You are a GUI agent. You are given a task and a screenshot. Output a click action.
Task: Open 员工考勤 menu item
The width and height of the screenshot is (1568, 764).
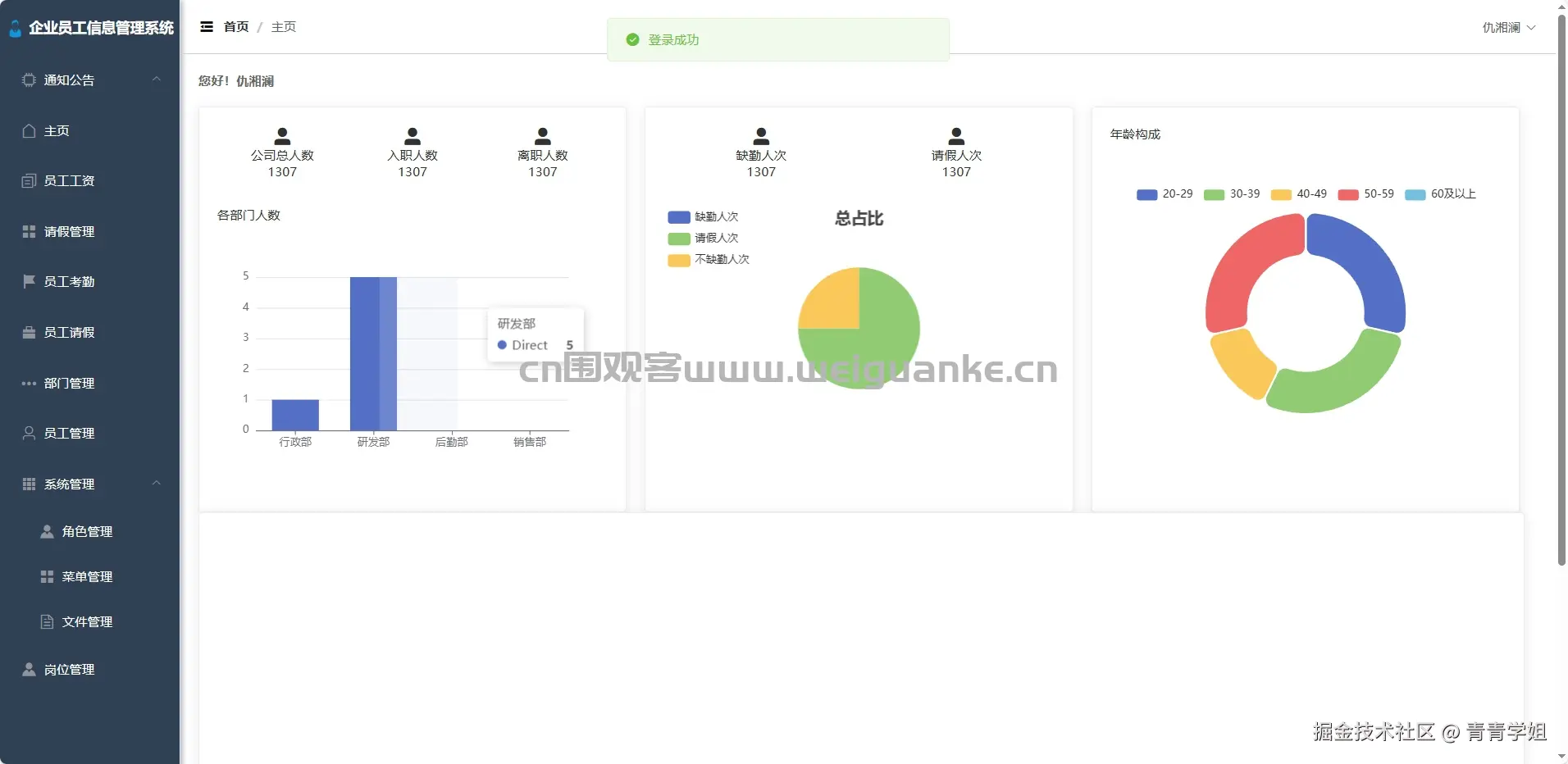(89, 282)
